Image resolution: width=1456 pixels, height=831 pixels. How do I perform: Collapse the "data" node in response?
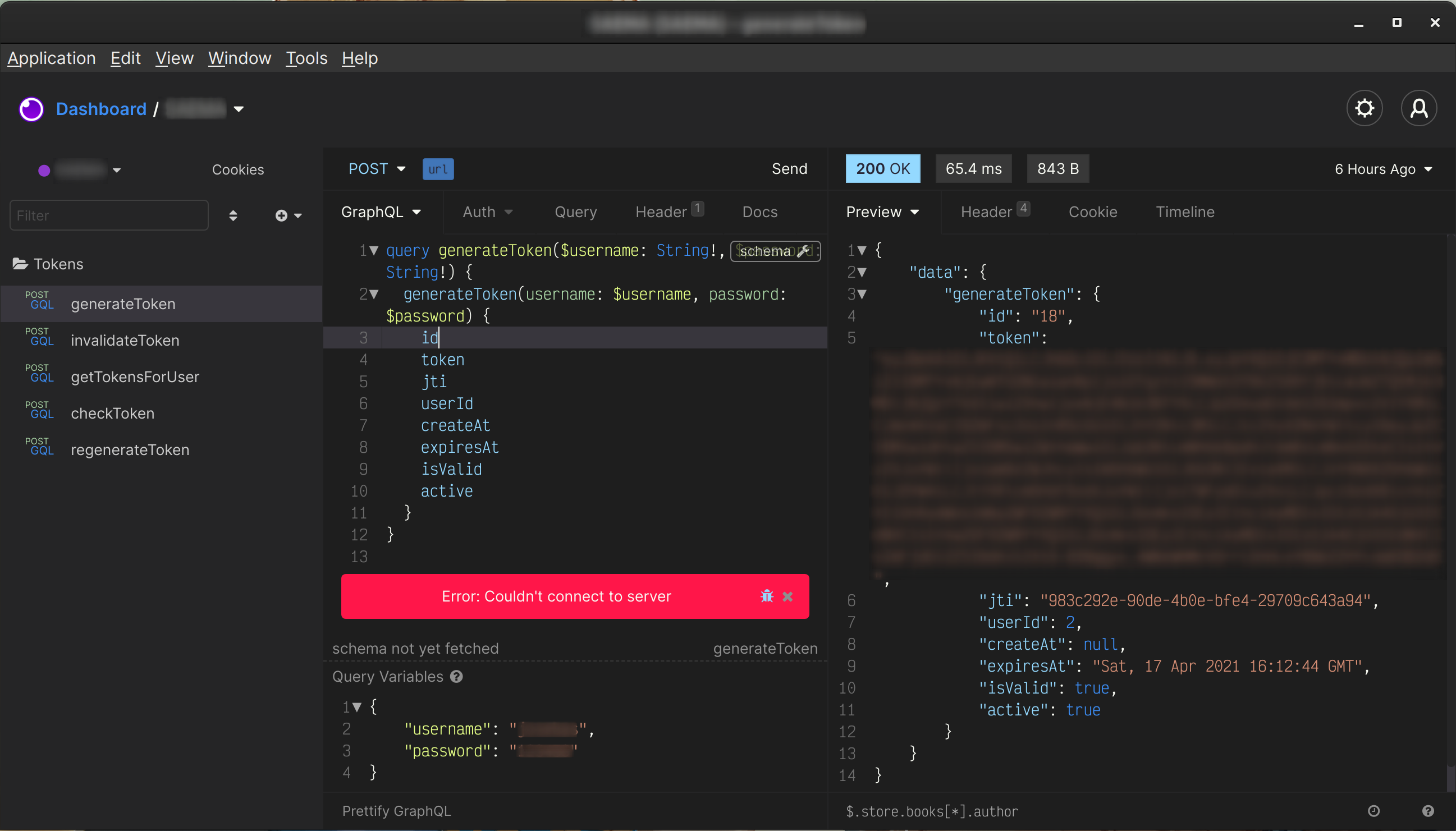862,272
